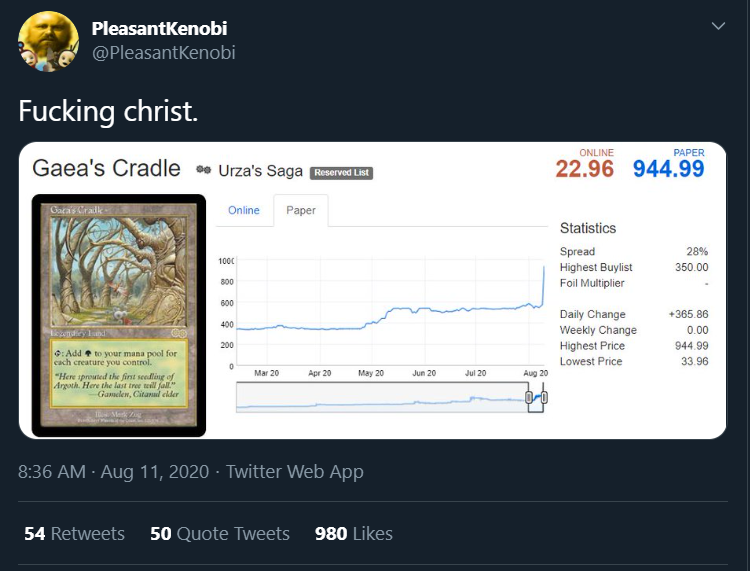The image size is (750, 571).
Task: Click the @PleasantKenobi handle
Action: click(163, 52)
